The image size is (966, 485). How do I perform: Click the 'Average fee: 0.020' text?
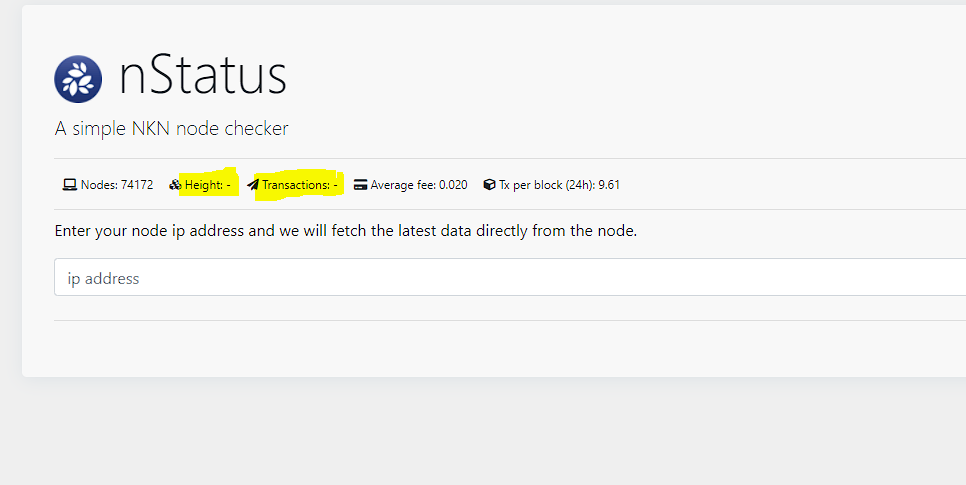point(419,185)
